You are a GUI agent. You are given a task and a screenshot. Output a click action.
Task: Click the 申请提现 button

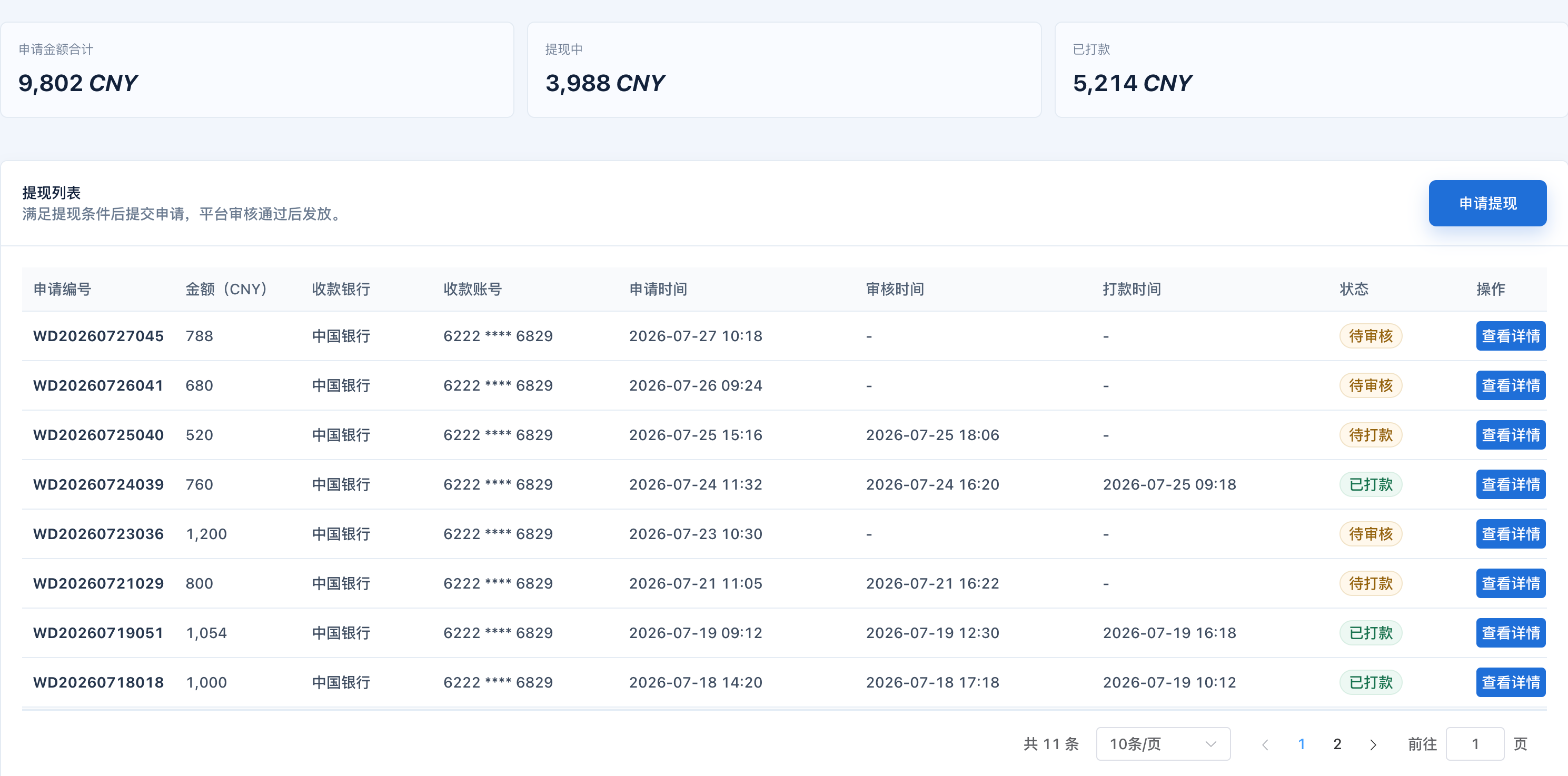pyautogui.click(x=1487, y=203)
